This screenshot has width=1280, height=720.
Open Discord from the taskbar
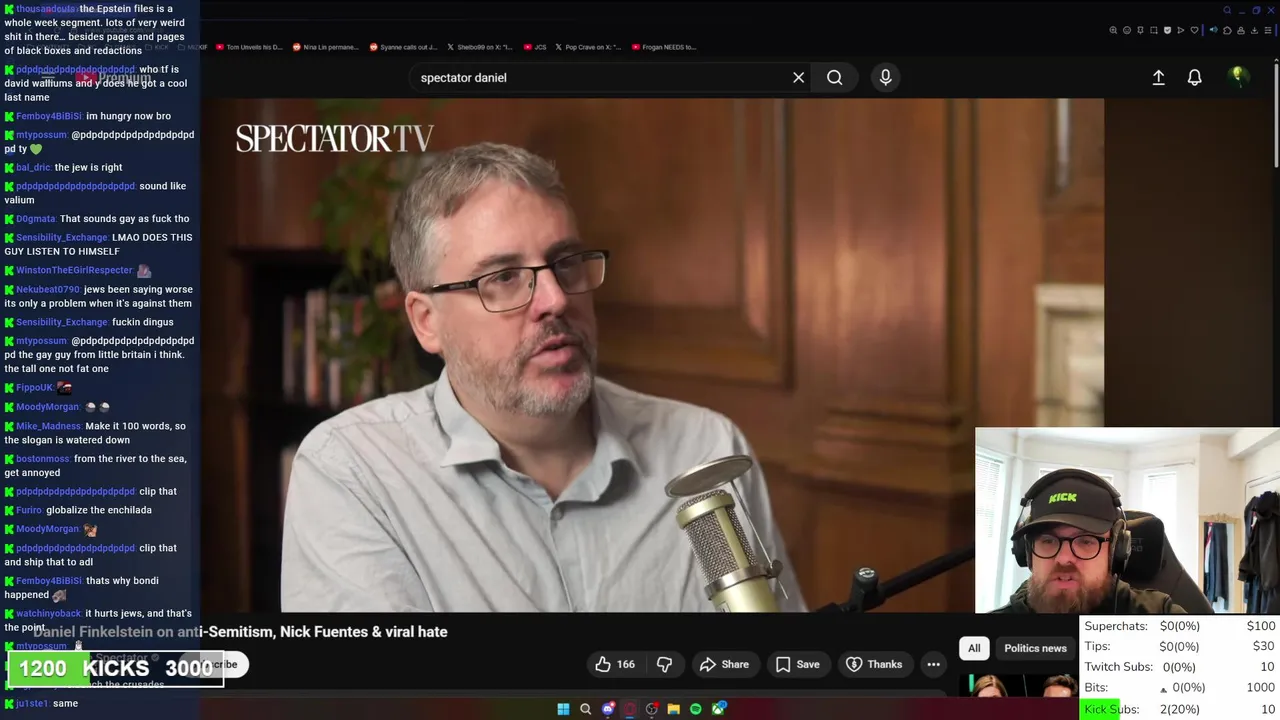608,709
